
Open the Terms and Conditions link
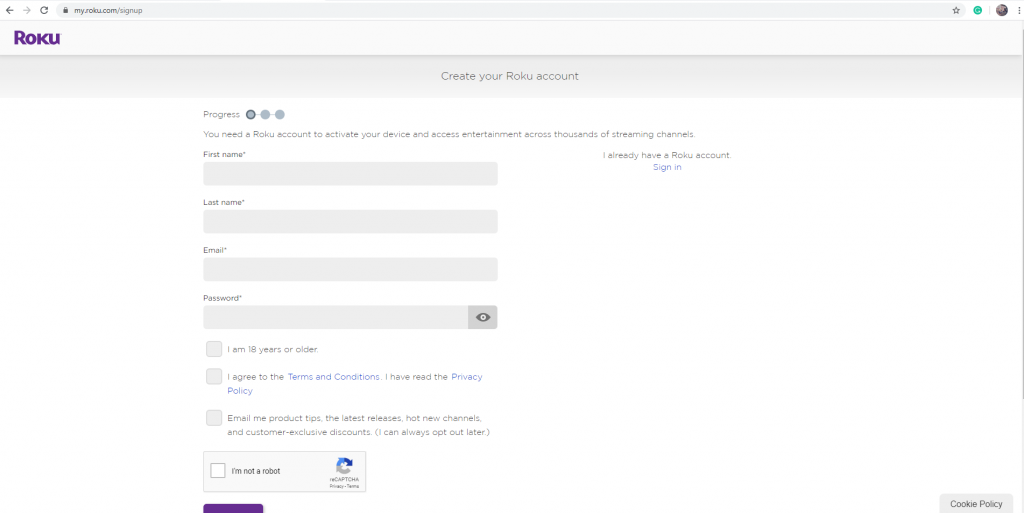(x=334, y=377)
